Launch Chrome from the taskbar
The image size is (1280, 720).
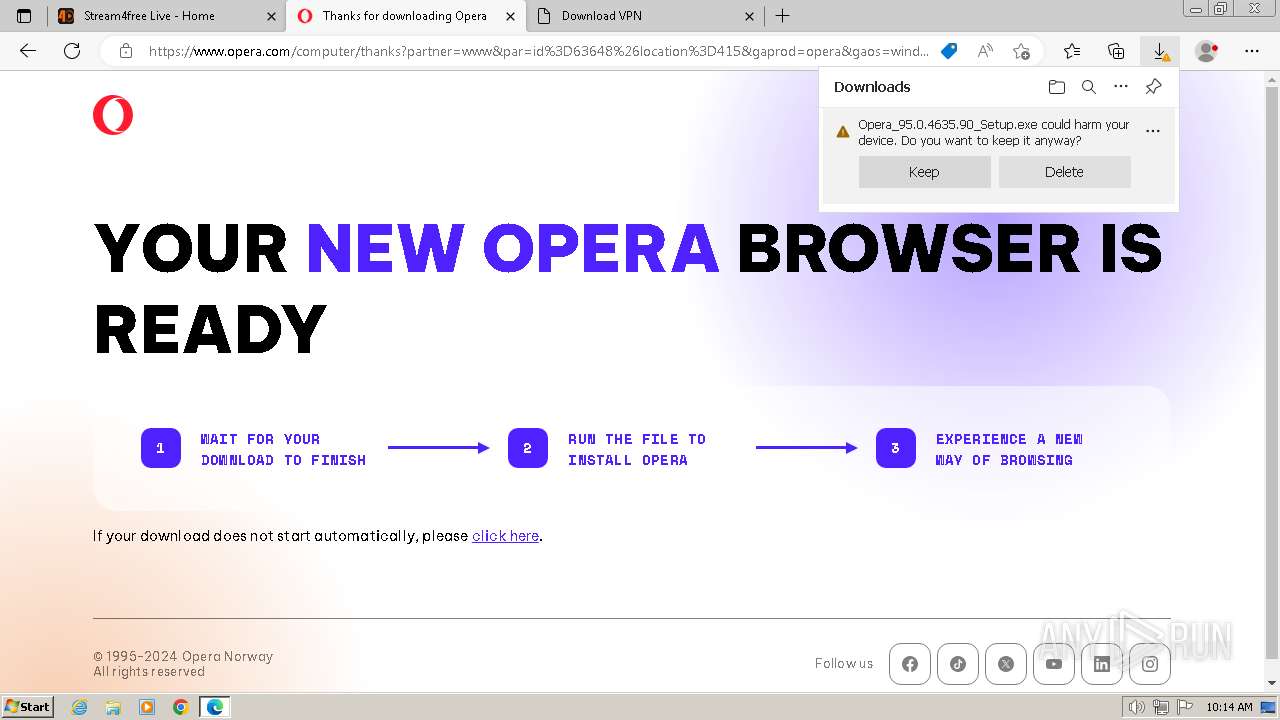point(181,707)
